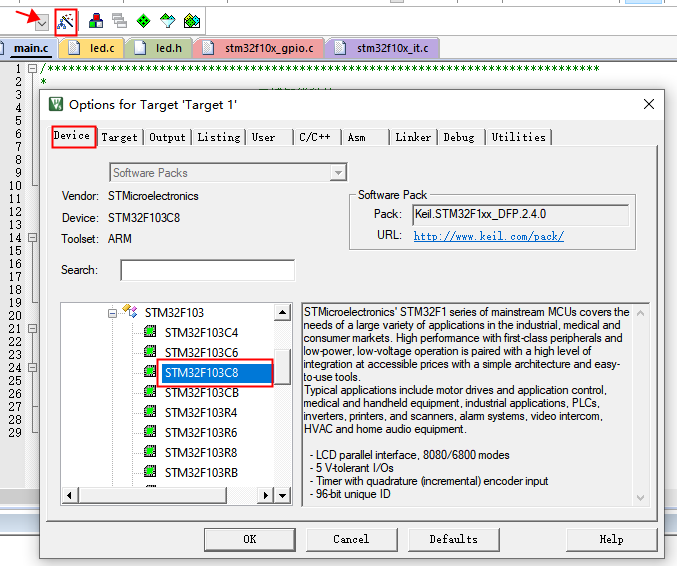Open the Pack Installer icon

[x=192, y=21]
